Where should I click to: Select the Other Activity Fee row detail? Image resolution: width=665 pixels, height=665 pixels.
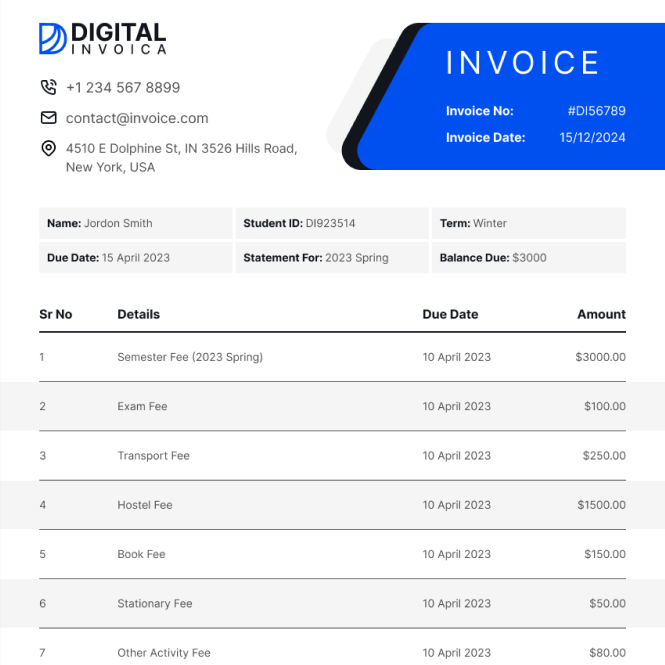click(164, 653)
